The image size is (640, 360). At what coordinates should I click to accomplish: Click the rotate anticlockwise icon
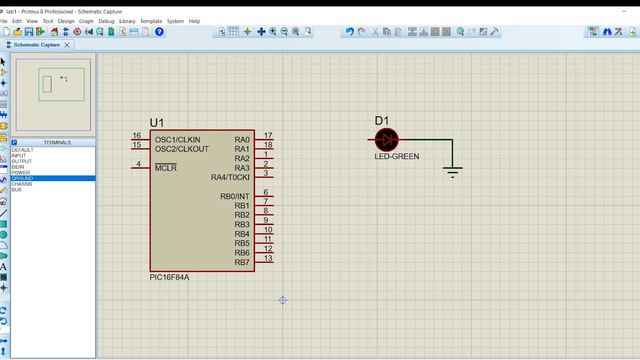[3, 321]
